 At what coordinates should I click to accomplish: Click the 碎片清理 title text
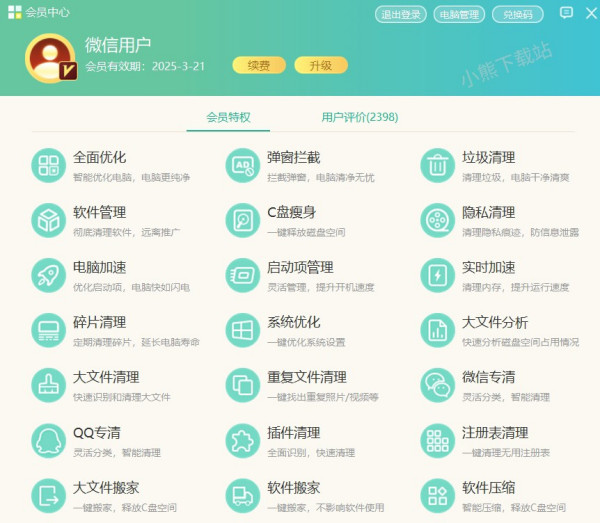coord(99,322)
